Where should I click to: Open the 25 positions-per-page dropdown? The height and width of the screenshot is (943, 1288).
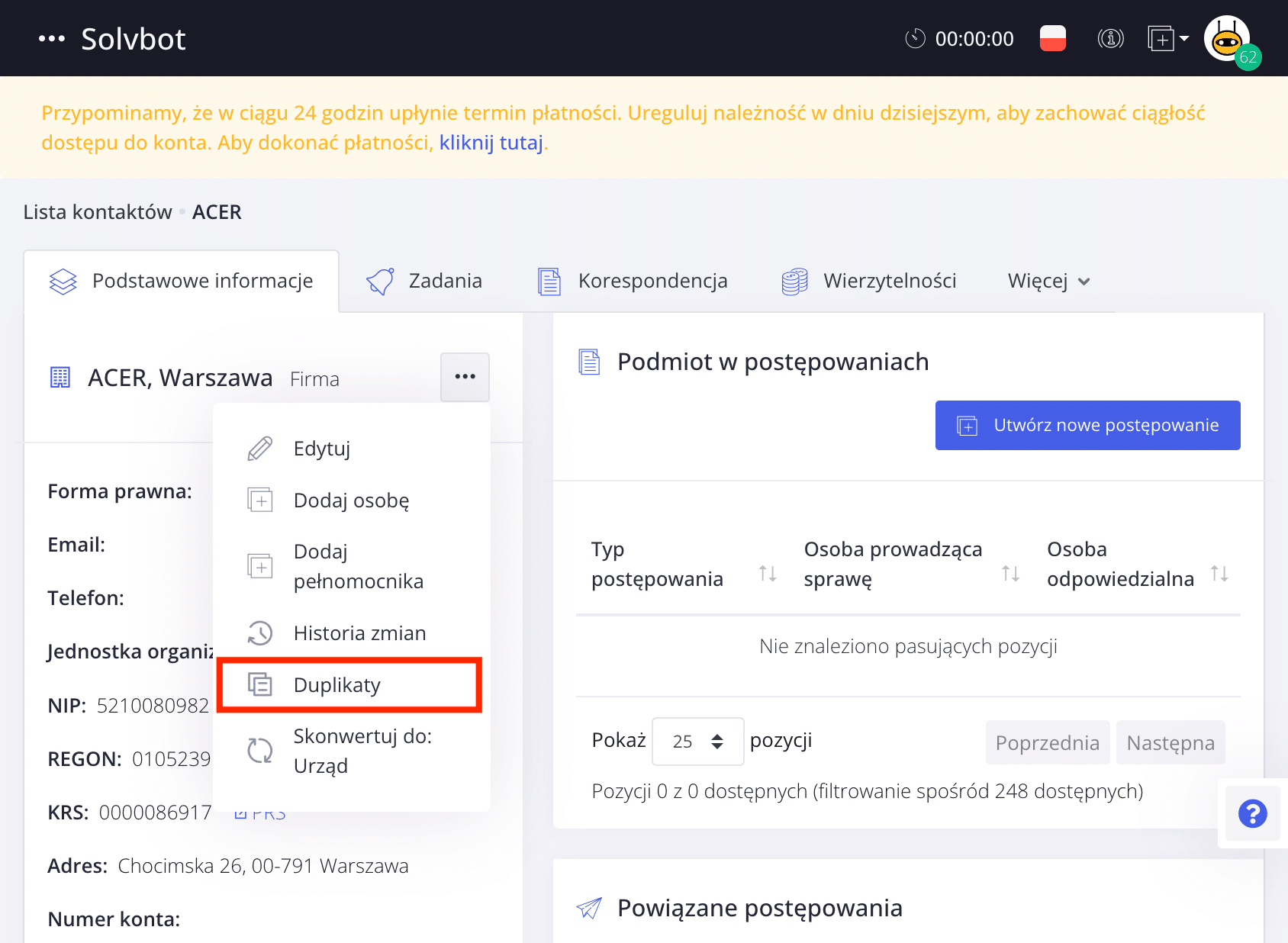tap(697, 742)
